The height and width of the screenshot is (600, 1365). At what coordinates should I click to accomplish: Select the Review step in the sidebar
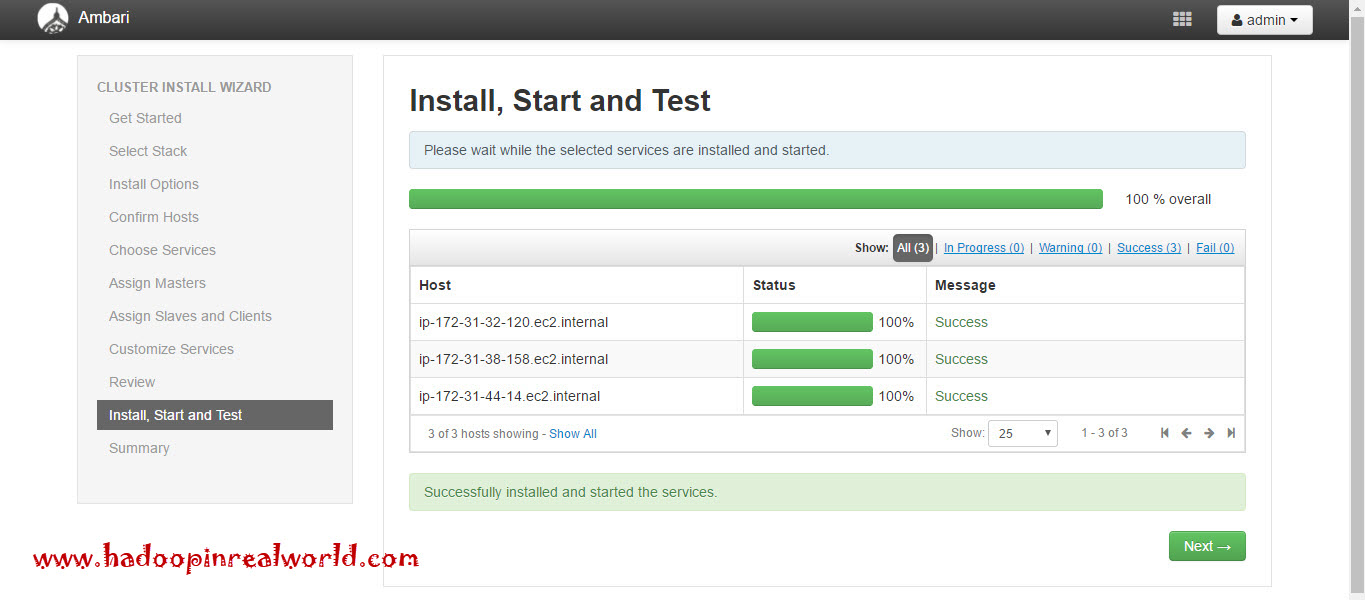131,382
